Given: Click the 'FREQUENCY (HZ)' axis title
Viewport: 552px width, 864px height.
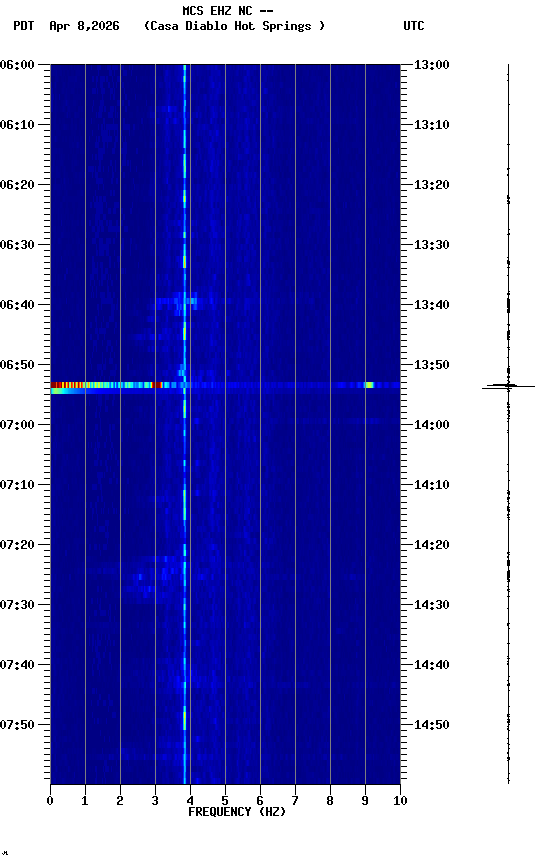Looking at the screenshot, I should coord(237,812).
